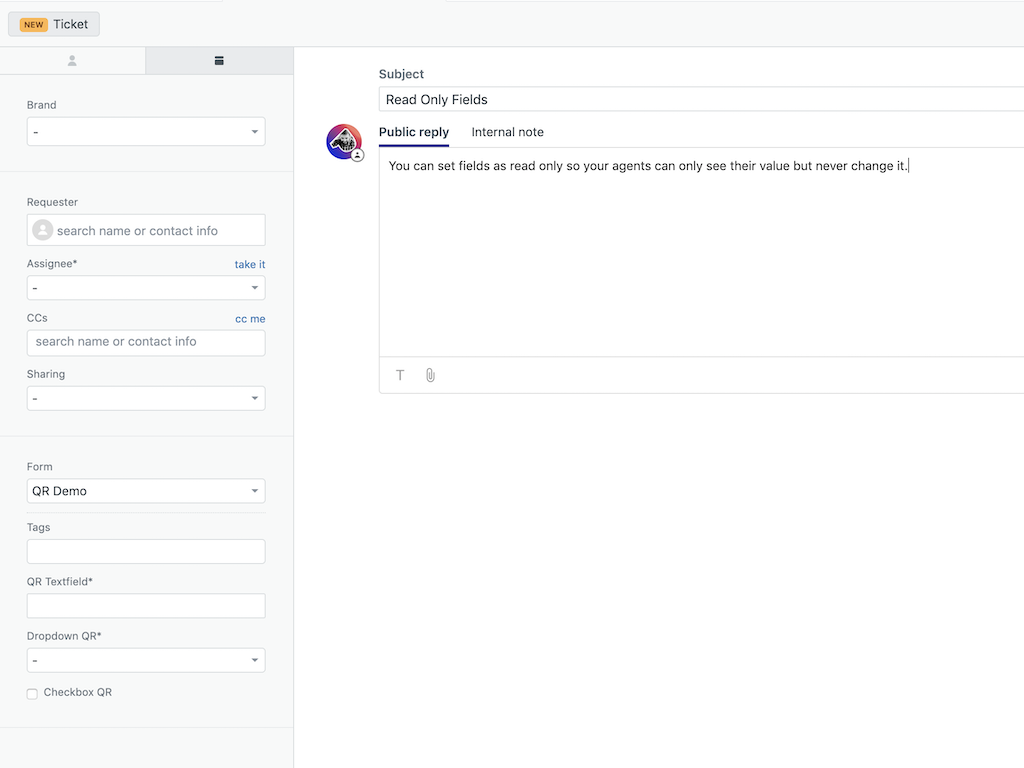Click the 'cc me' link

[x=250, y=319]
